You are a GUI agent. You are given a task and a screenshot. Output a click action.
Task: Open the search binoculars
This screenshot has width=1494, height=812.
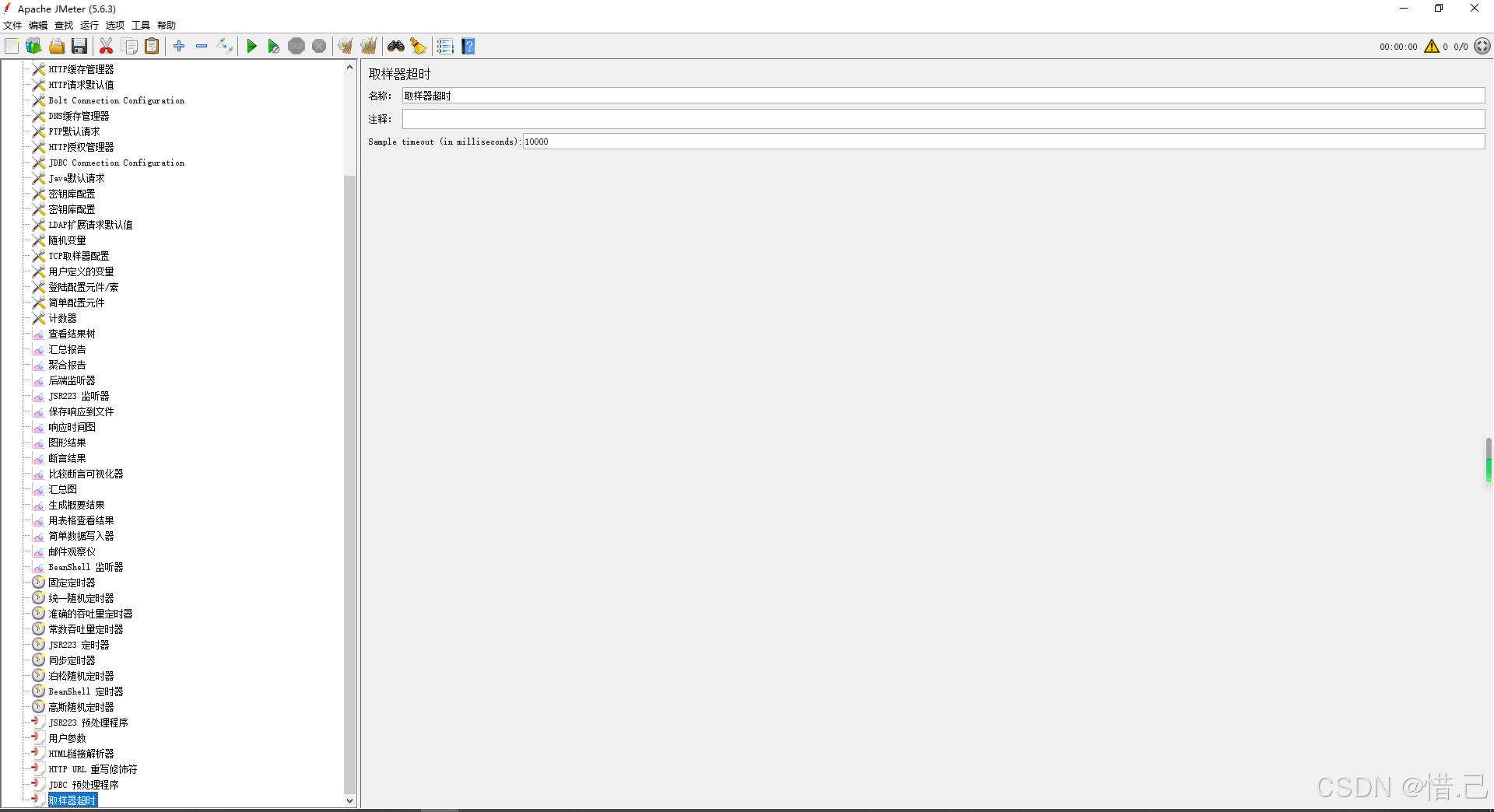396,47
